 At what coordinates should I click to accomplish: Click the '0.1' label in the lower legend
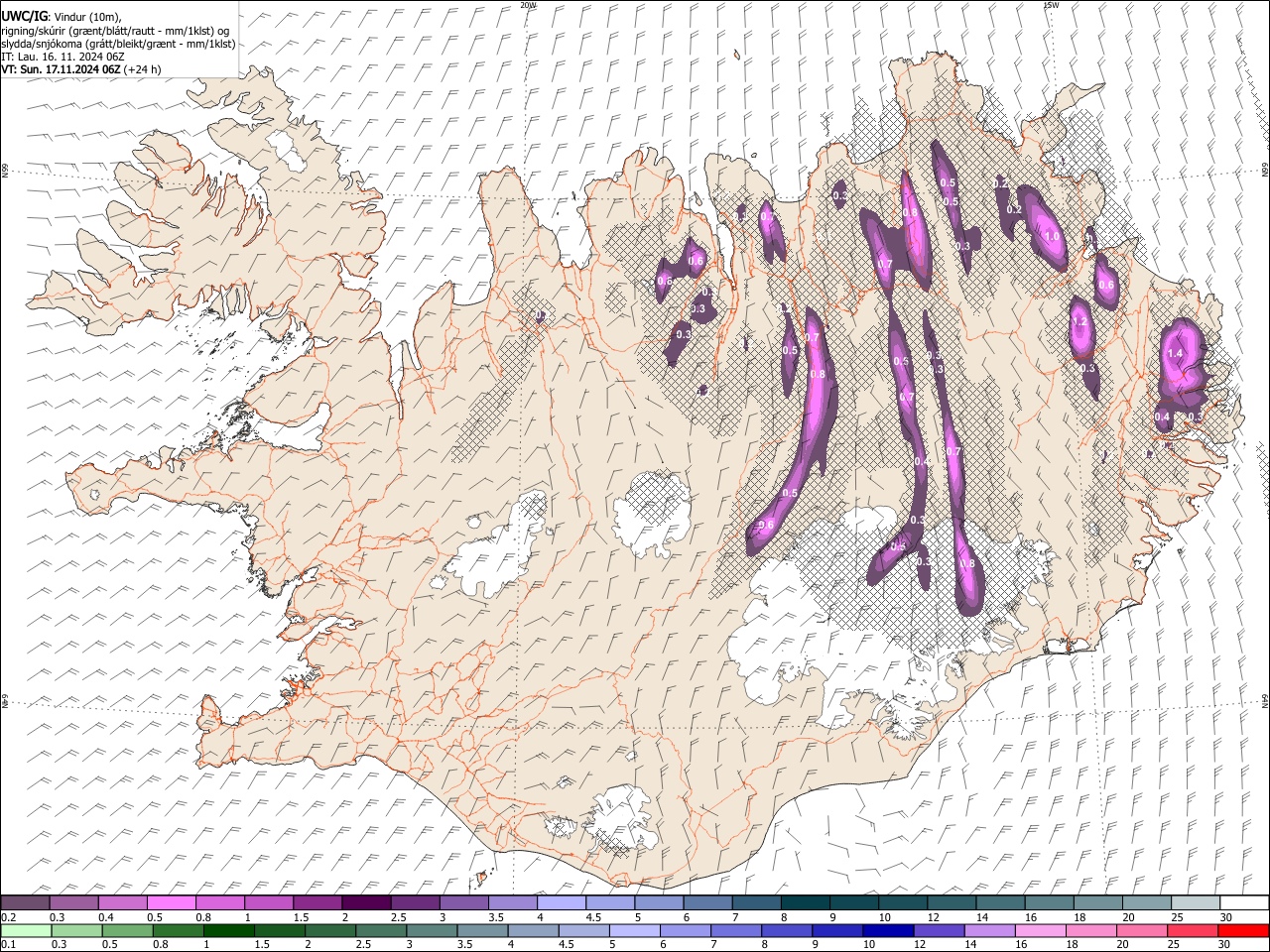tap(9, 945)
